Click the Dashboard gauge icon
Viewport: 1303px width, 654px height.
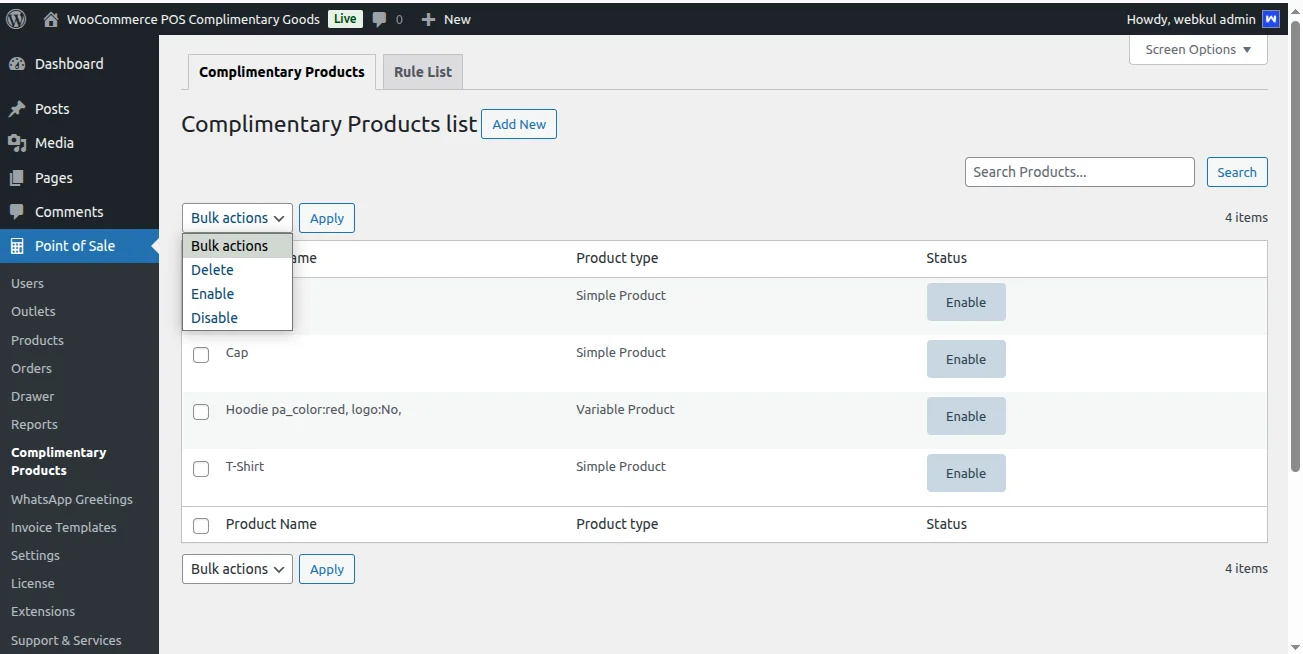click(x=17, y=64)
